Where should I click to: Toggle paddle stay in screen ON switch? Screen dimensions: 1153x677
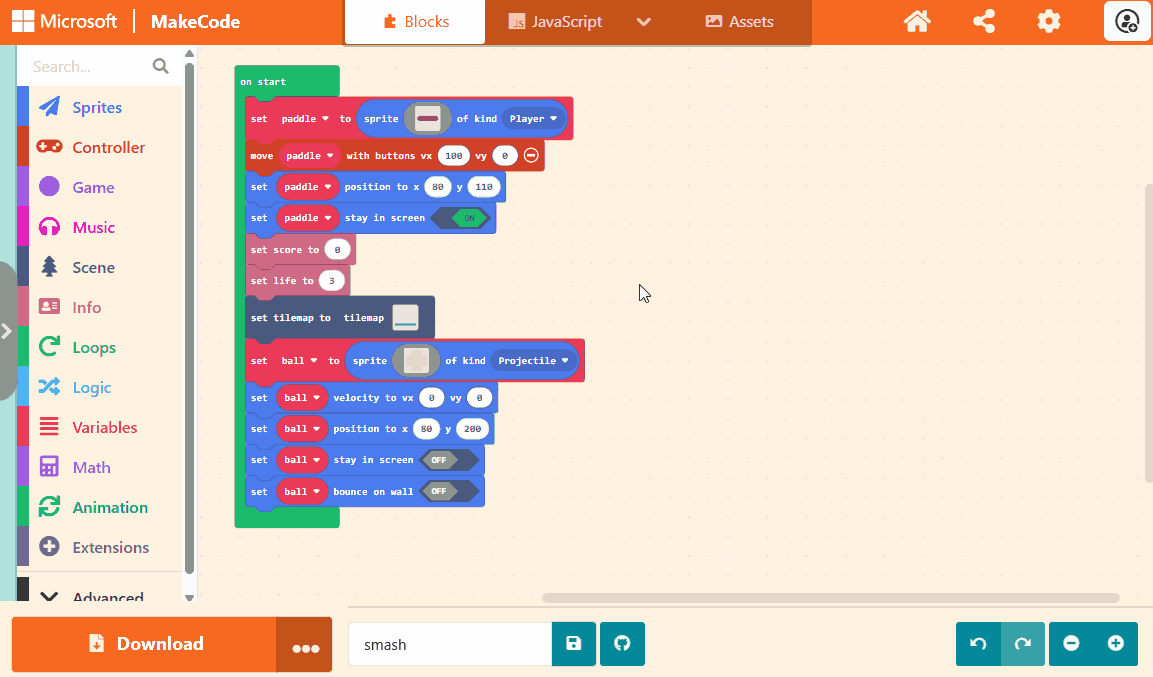point(462,218)
